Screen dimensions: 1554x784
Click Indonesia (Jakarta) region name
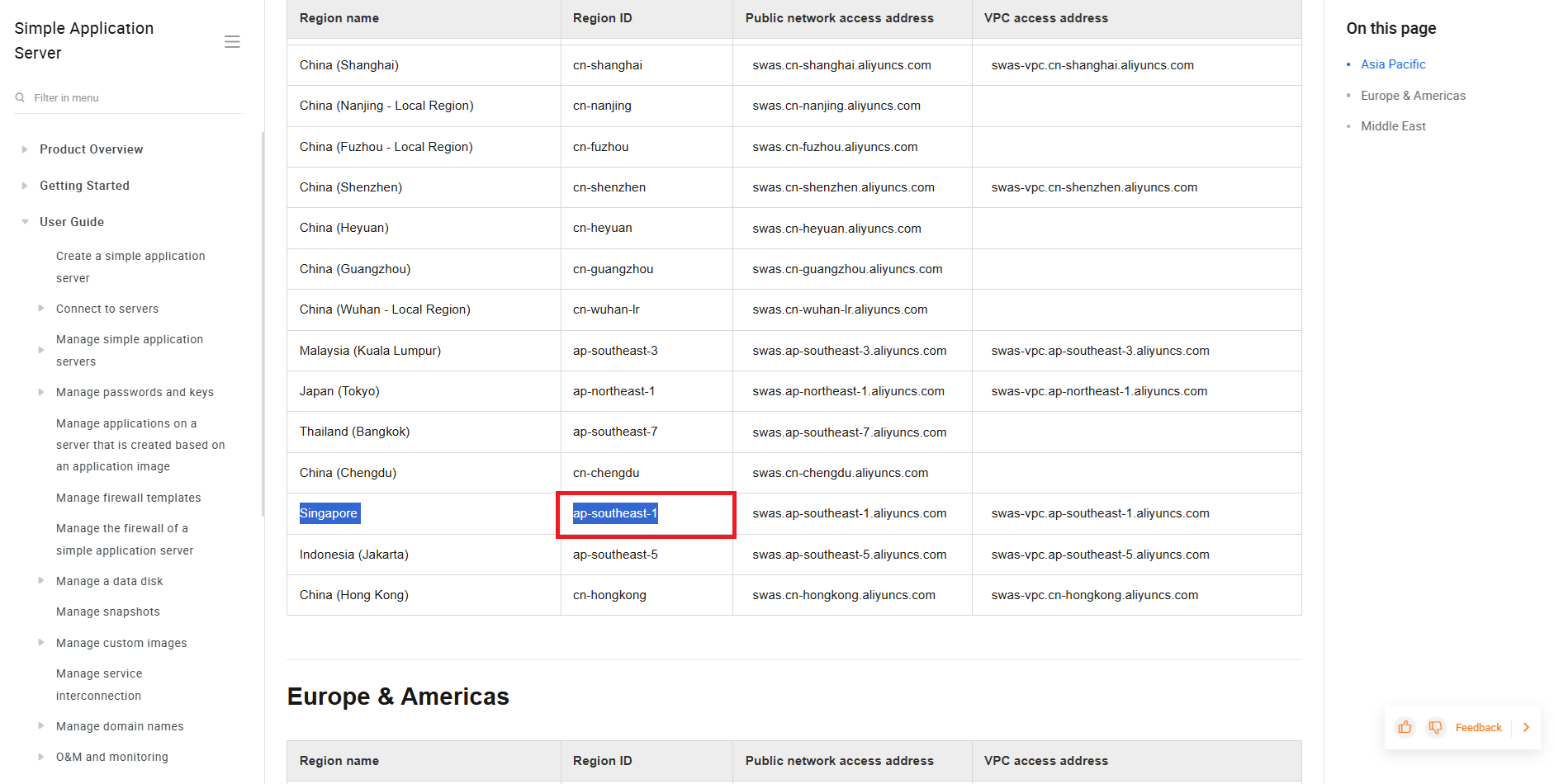[353, 555]
